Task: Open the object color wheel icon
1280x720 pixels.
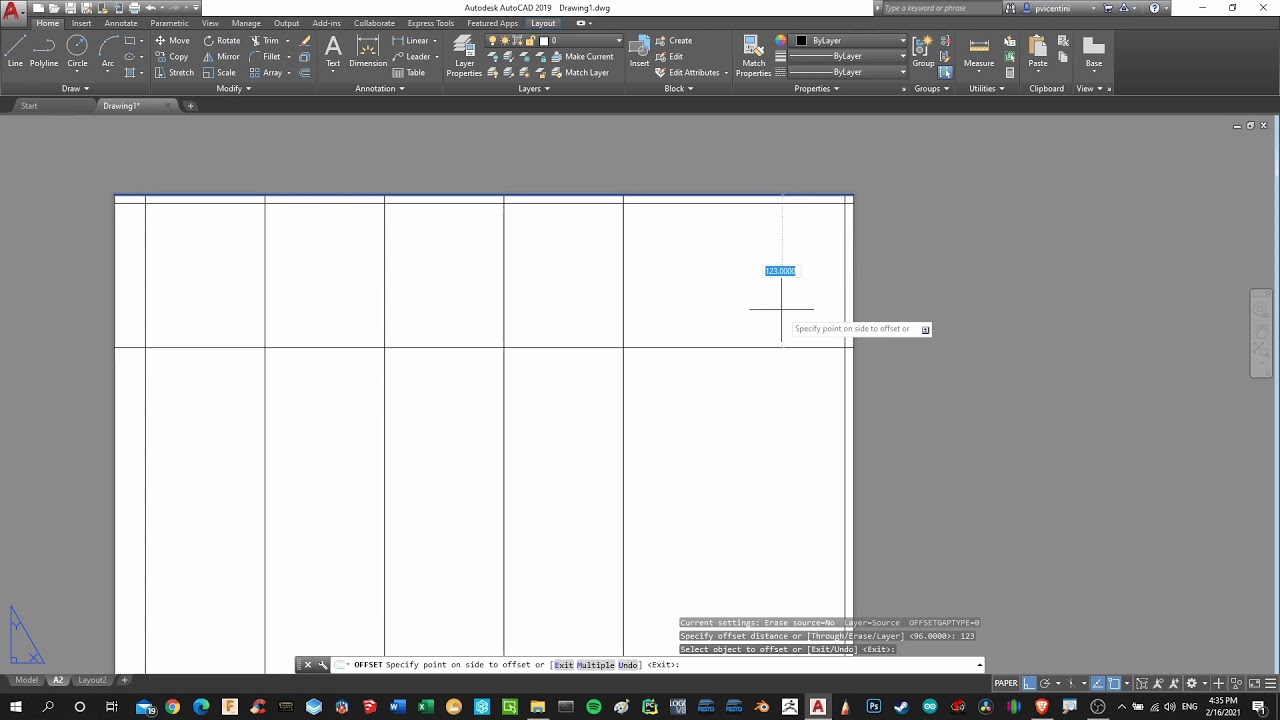Action: point(781,41)
